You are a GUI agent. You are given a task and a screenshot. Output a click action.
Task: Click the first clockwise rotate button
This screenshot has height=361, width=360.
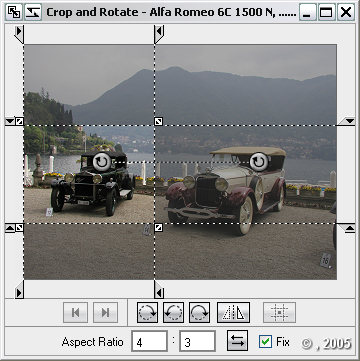(x=147, y=313)
